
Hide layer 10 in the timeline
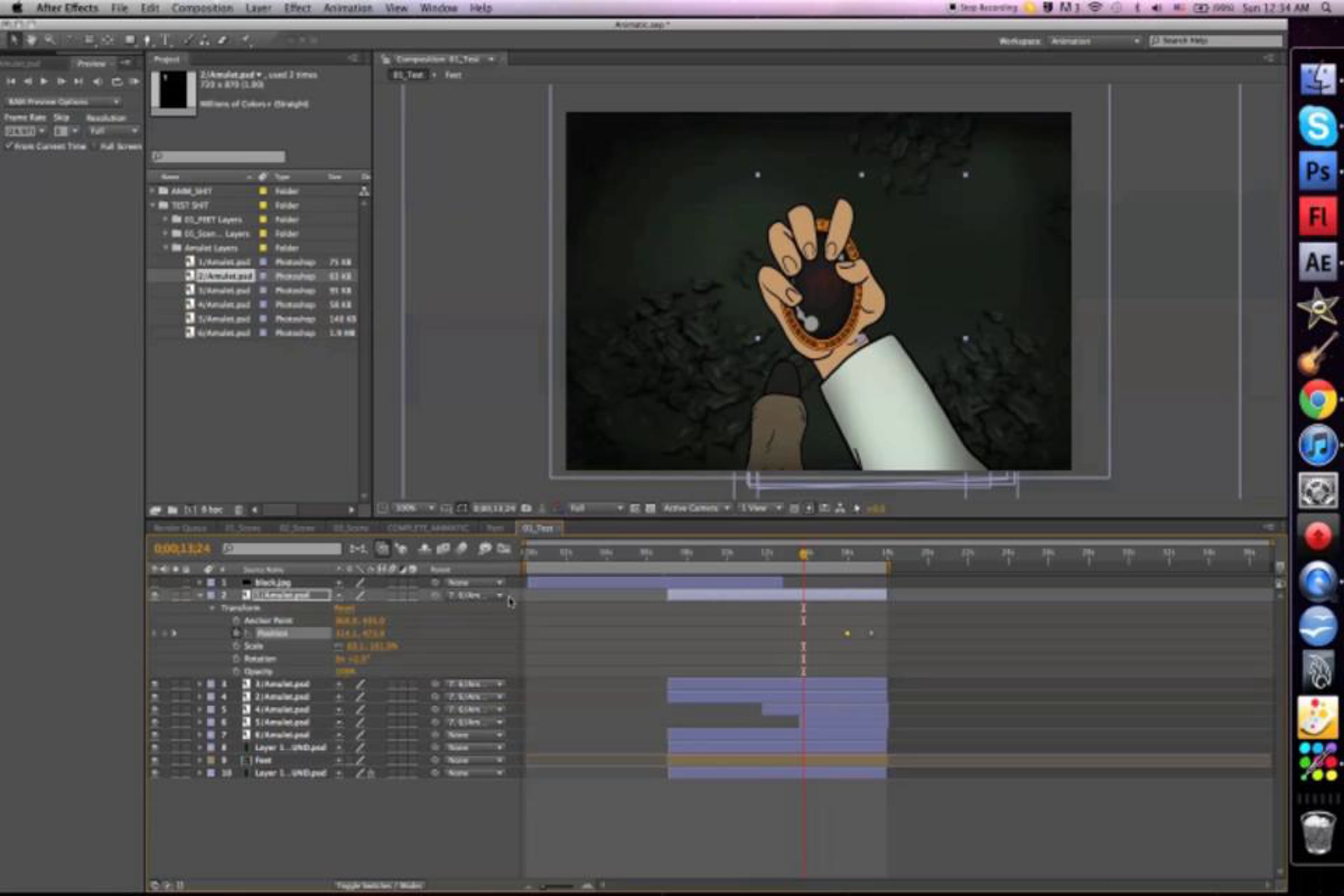(155, 773)
